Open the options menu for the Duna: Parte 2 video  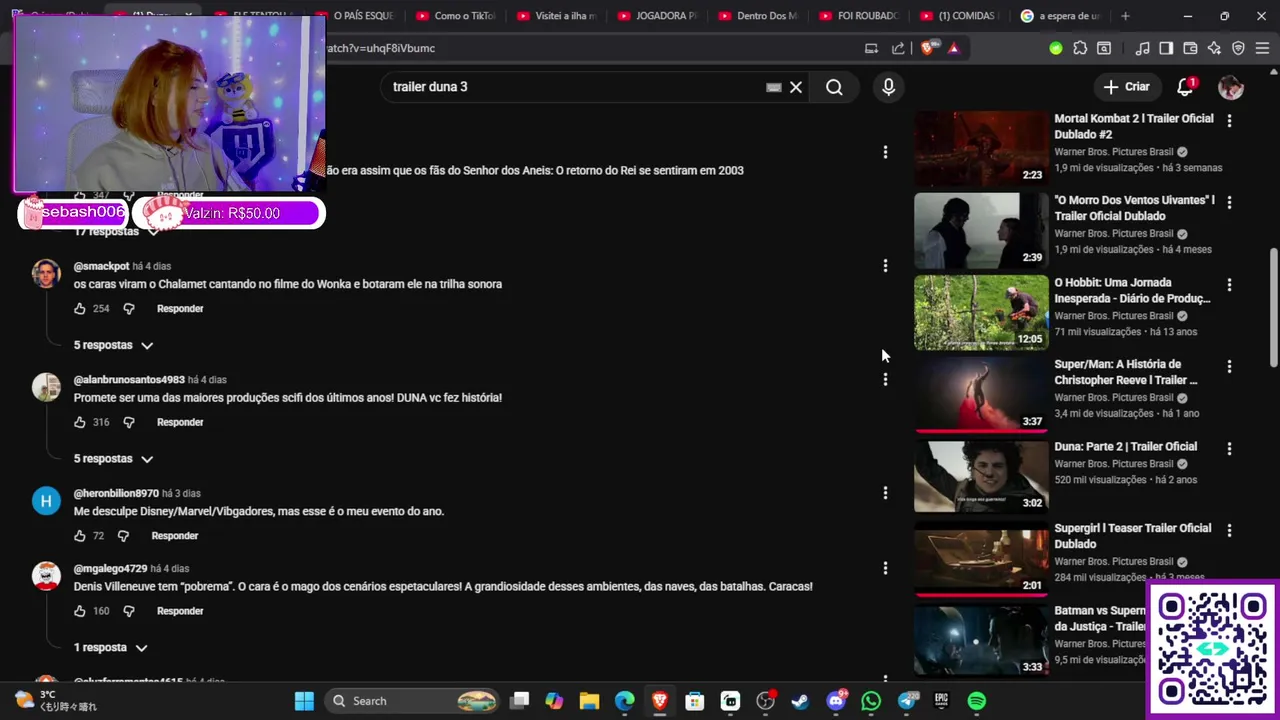point(1229,449)
